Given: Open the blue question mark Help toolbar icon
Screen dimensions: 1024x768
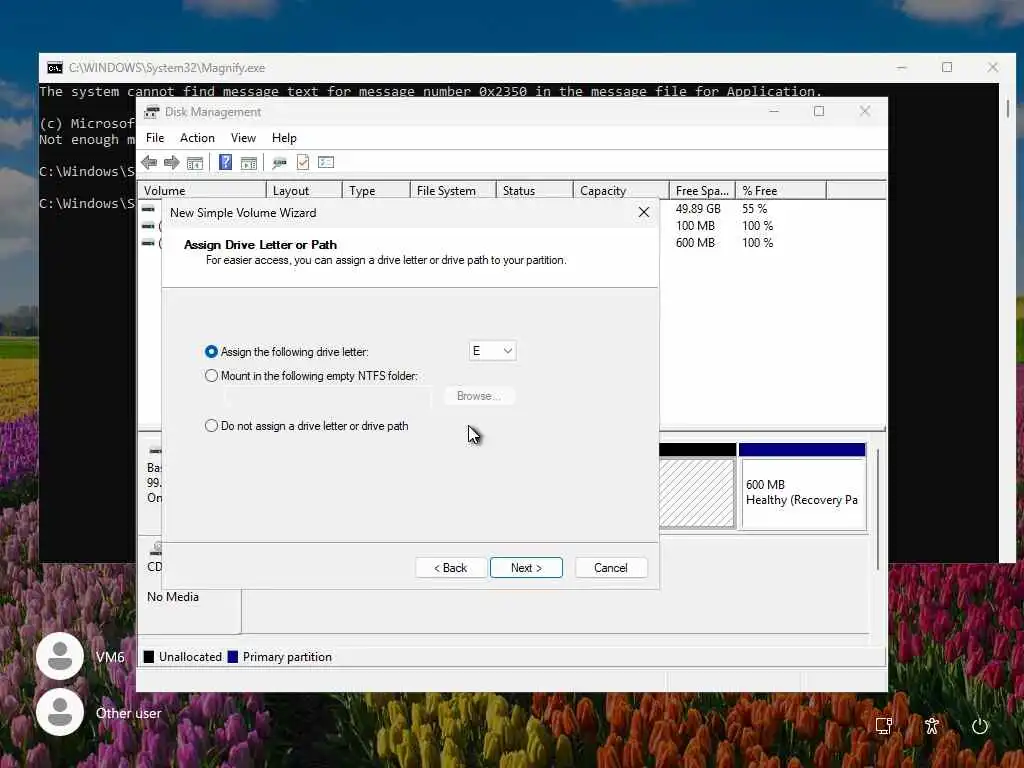Looking at the screenshot, I should pyautogui.click(x=225, y=162).
